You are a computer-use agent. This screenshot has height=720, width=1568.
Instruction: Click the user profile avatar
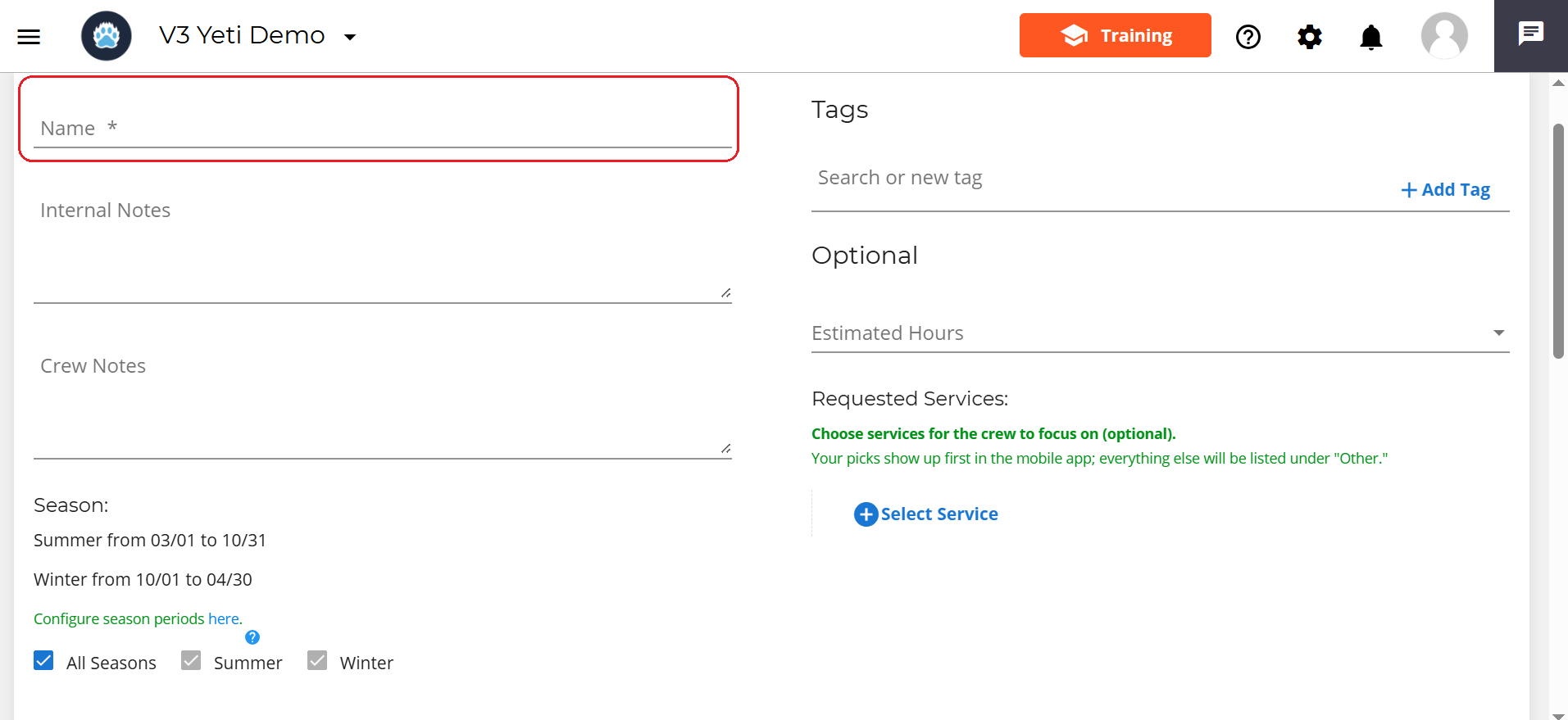[x=1443, y=36]
